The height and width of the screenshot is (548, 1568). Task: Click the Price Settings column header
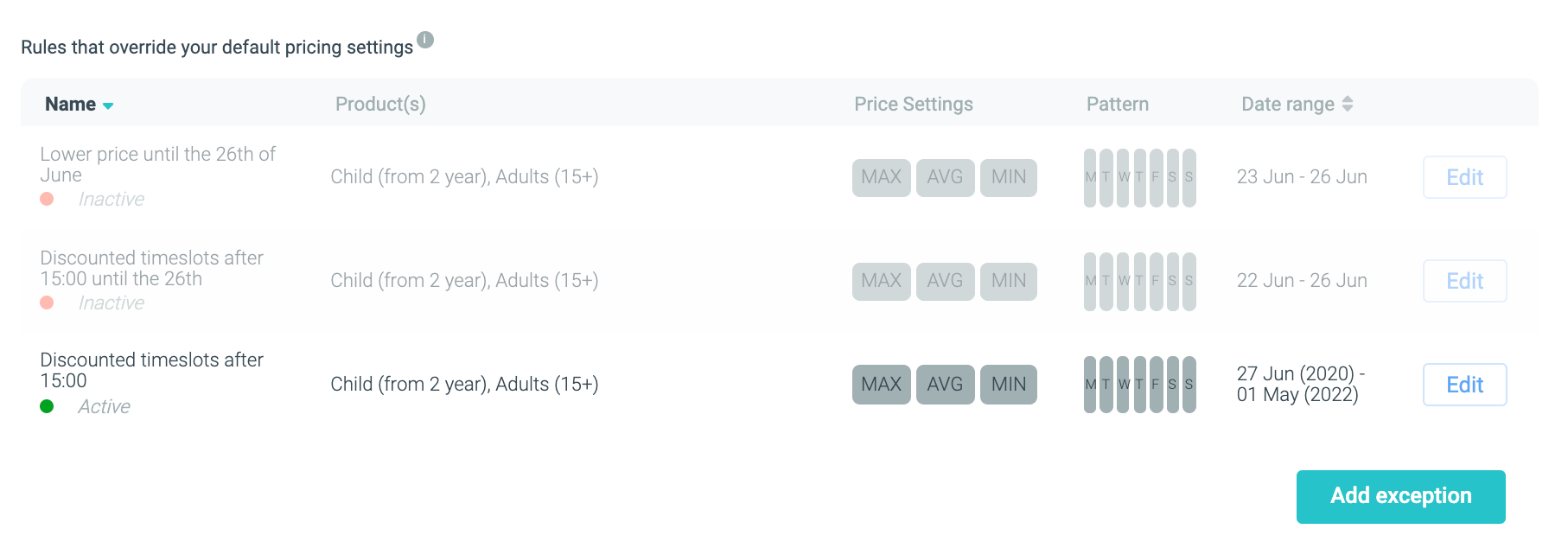pyautogui.click(x=913, y=105)
